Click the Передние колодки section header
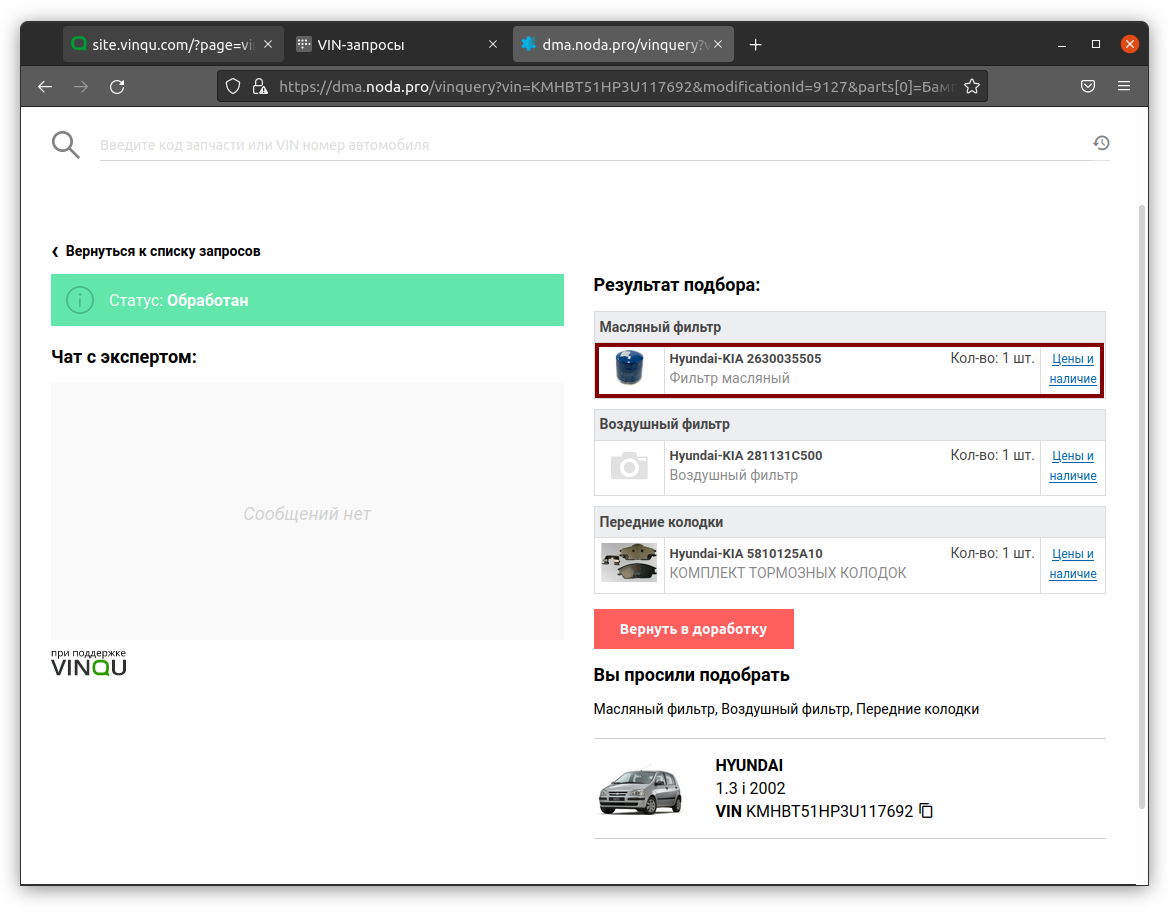The image size is (1172, 912). click(850, 522)
